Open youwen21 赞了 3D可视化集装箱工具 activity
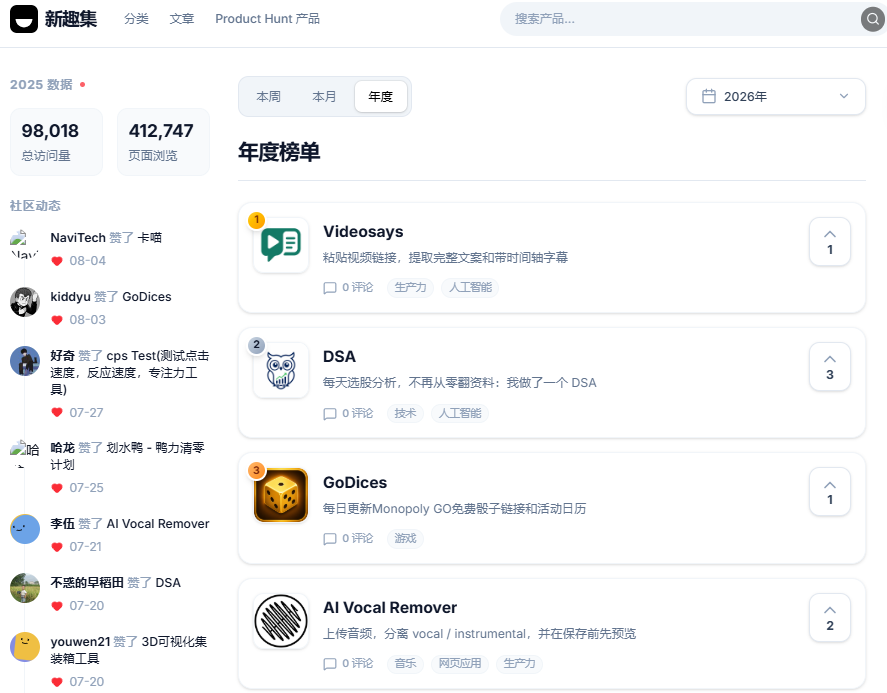The width and height of the screenshot is (887, 693). [128, 650]
